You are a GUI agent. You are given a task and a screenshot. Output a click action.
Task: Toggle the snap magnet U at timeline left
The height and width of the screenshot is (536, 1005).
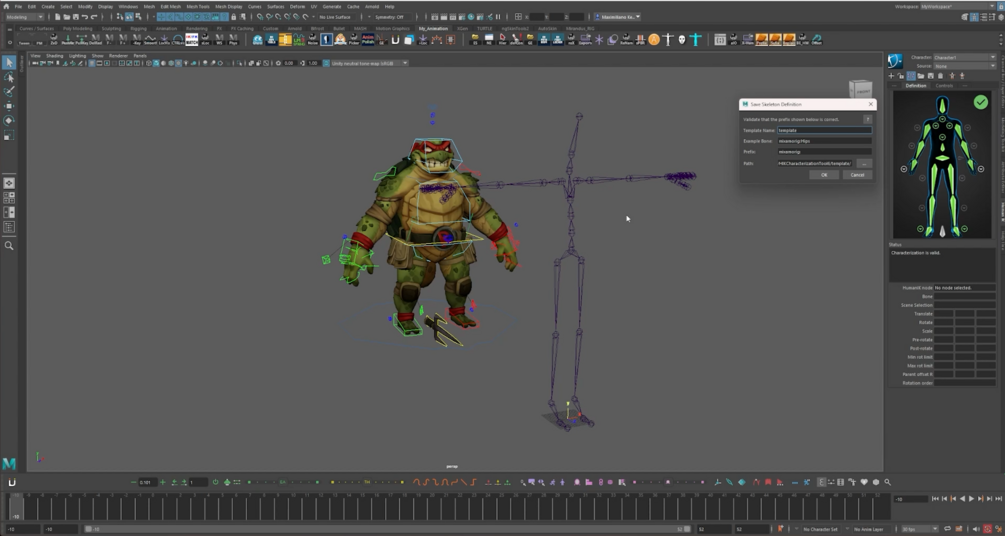[12, 482]
